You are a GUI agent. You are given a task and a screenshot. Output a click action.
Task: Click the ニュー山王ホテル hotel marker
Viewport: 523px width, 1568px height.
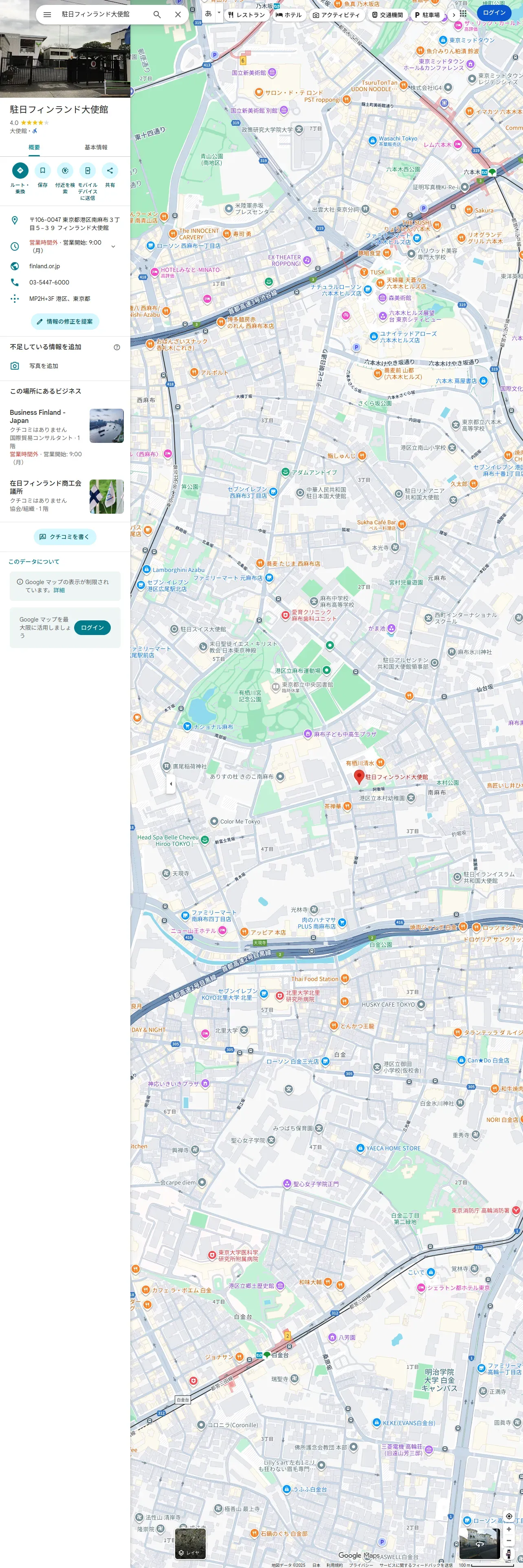222,930
